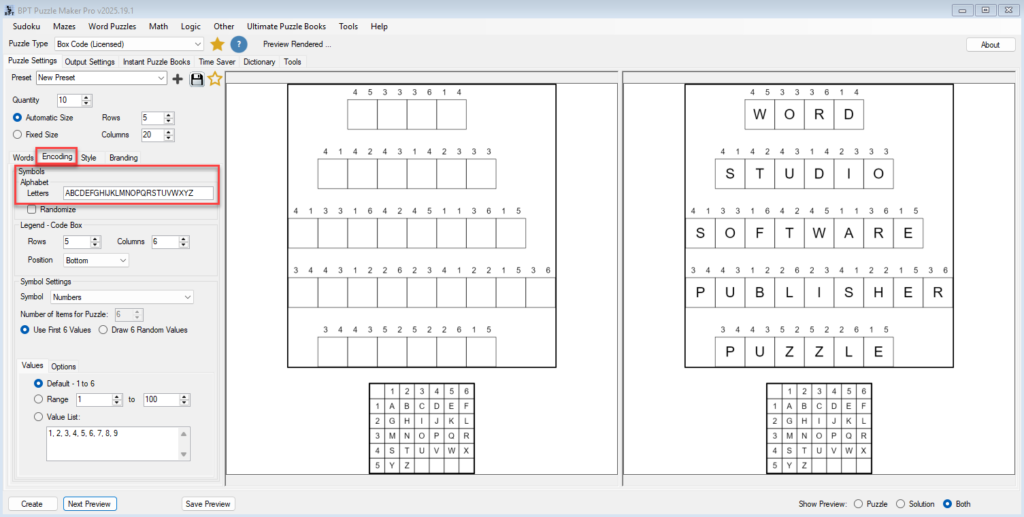1024x517 pixels.
Task: Switch to the Tools tab beside Dictionary
Action: point(293,62)
